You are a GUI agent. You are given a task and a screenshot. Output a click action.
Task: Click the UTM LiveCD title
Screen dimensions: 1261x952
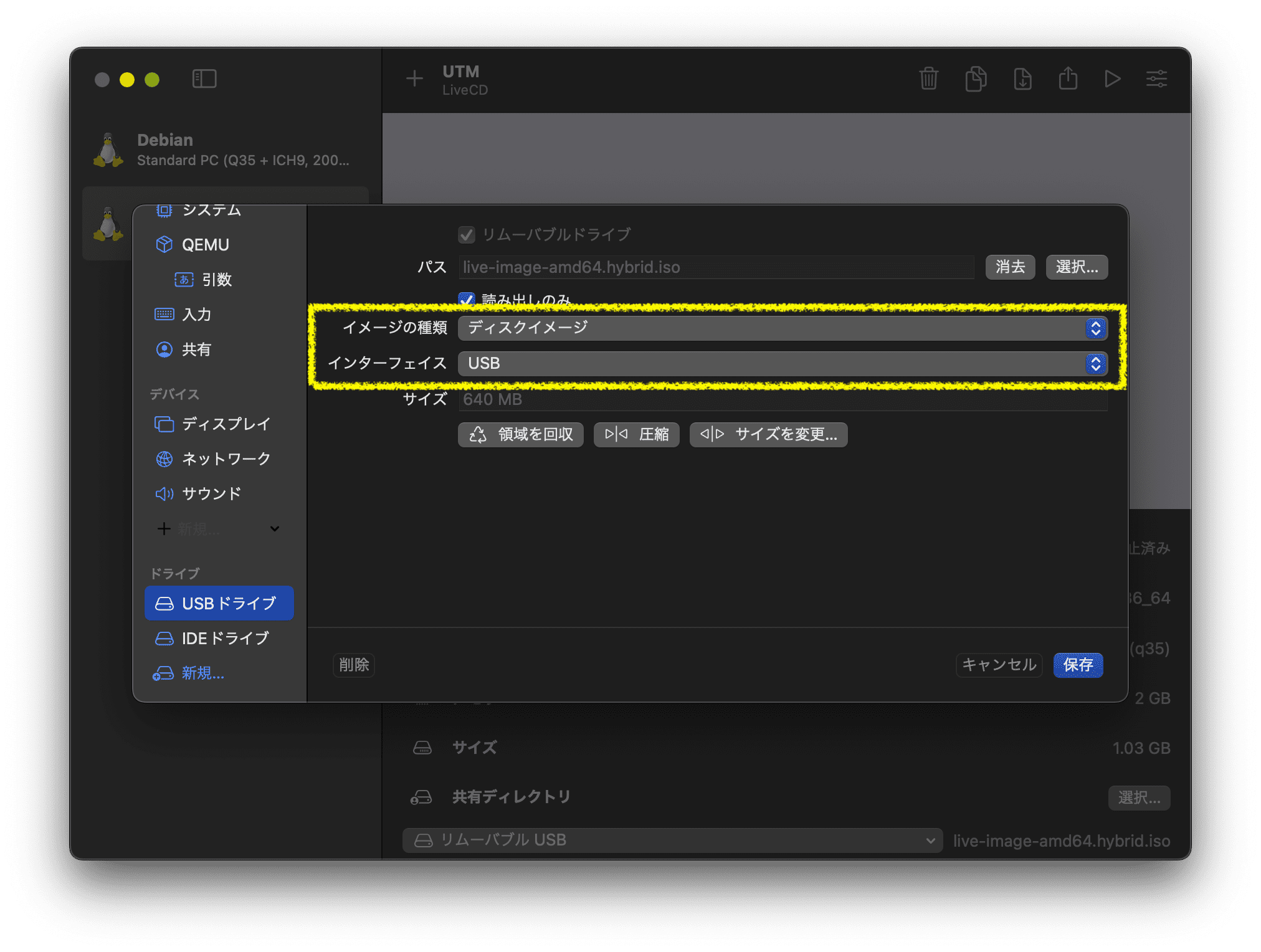click(465, 80)
